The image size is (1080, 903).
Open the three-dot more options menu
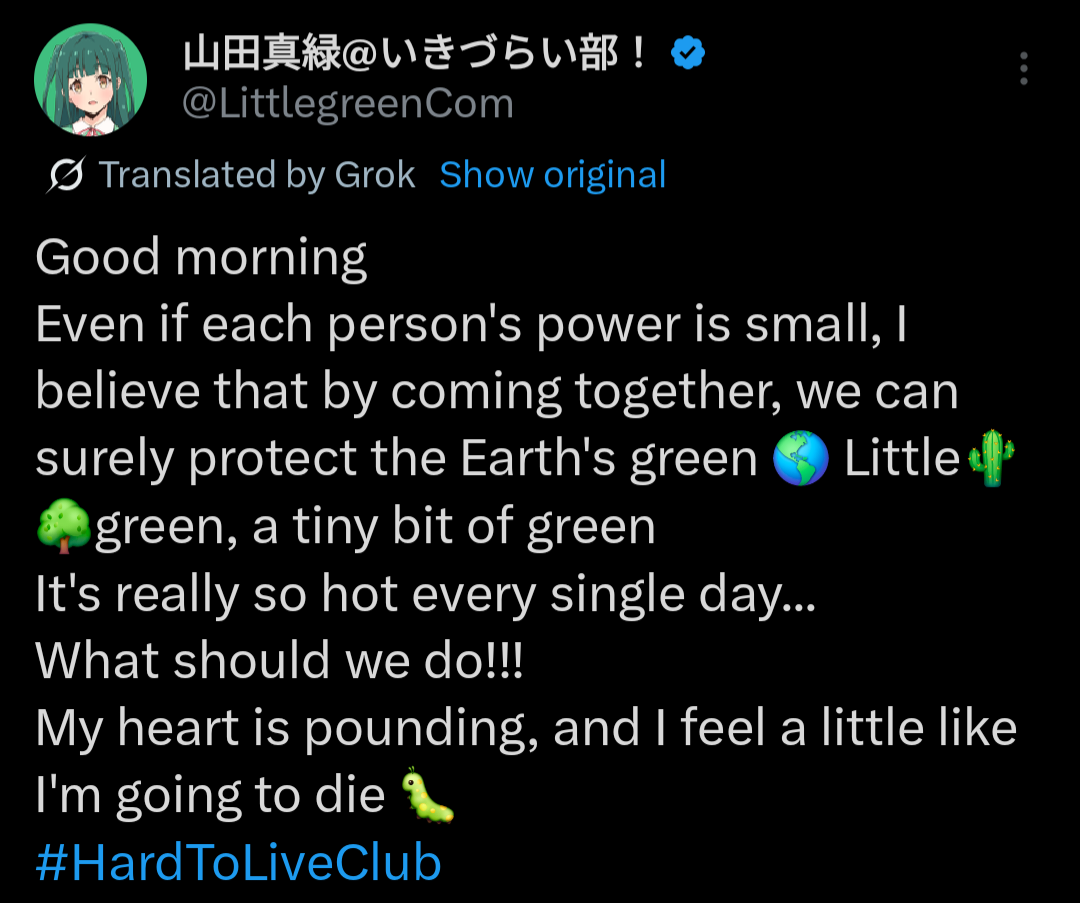tap(1024, 68)
